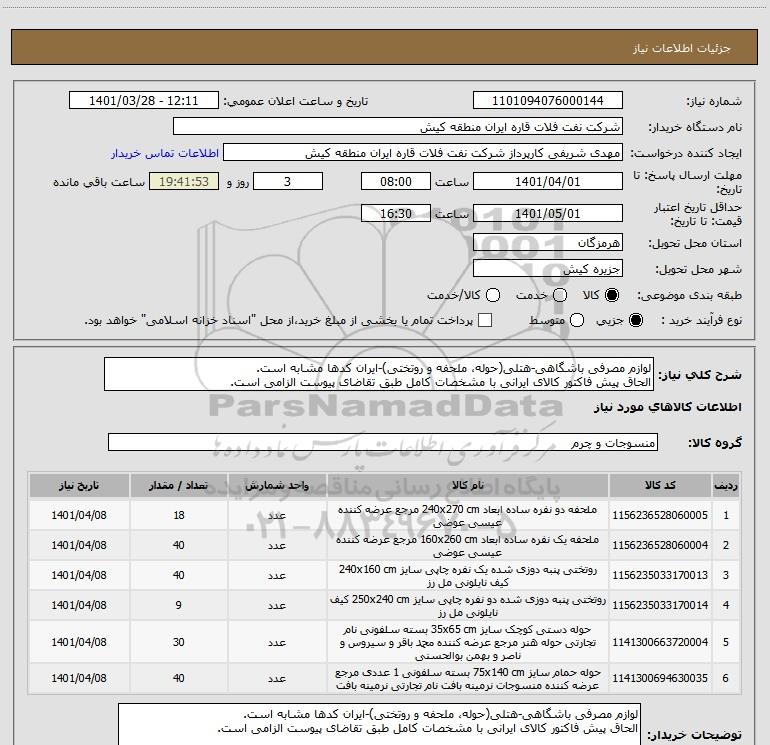770x745 pixels.
Task: Click the 160x260 cm single sheet item name
Action: point(468,546)
